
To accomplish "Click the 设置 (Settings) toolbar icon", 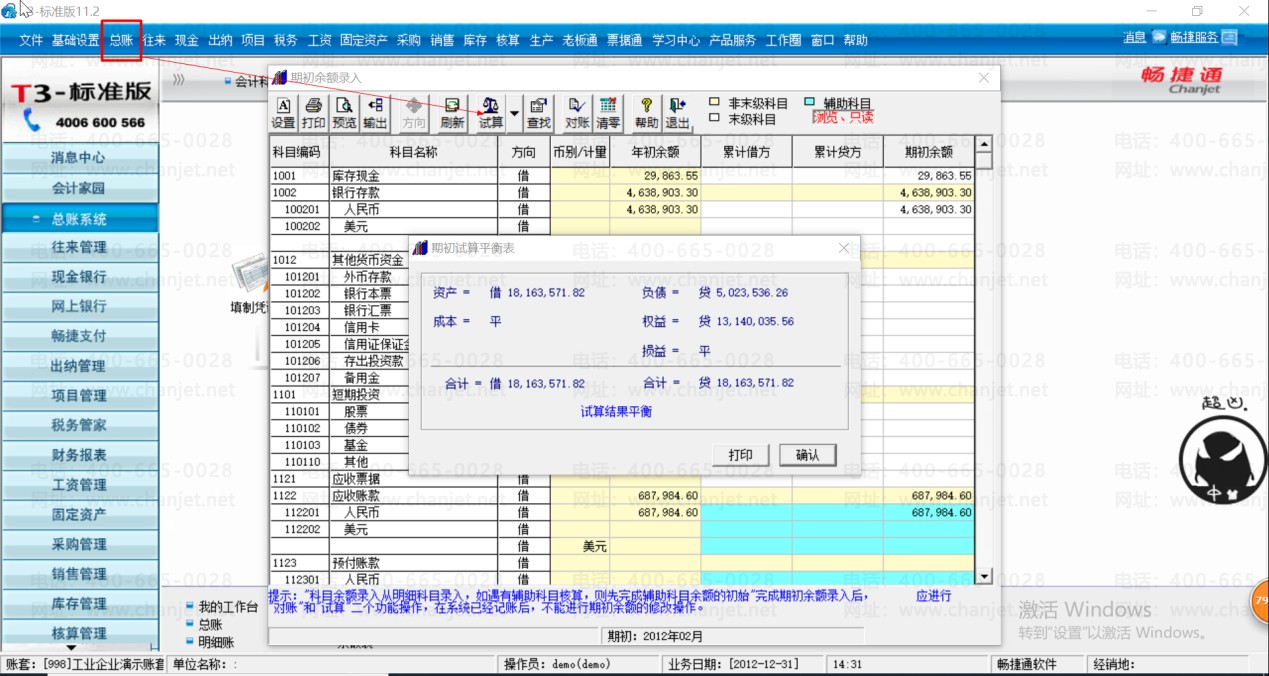I will (x=283, y=113).
